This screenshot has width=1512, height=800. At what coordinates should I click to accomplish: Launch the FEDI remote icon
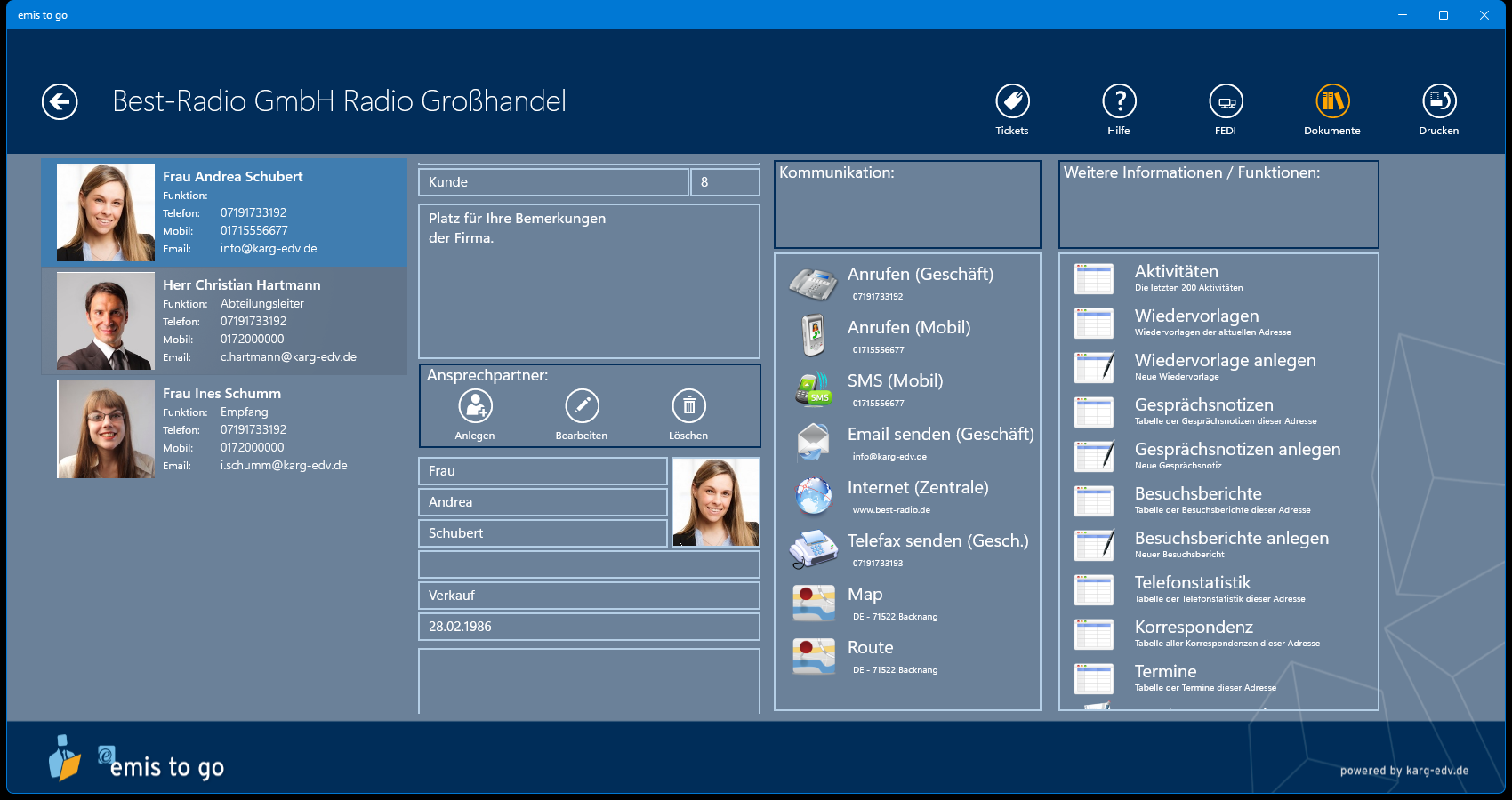[x=1226, y=101]
